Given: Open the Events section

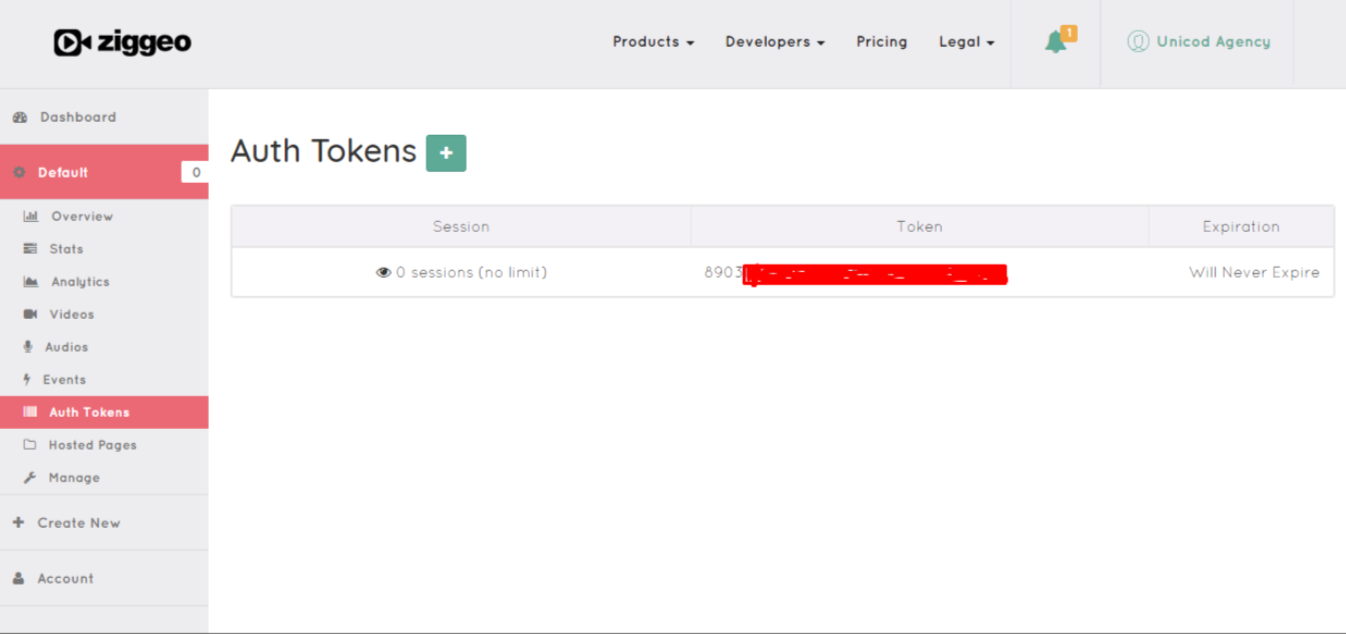Looking at the screenshot, I should pos(64,380).
